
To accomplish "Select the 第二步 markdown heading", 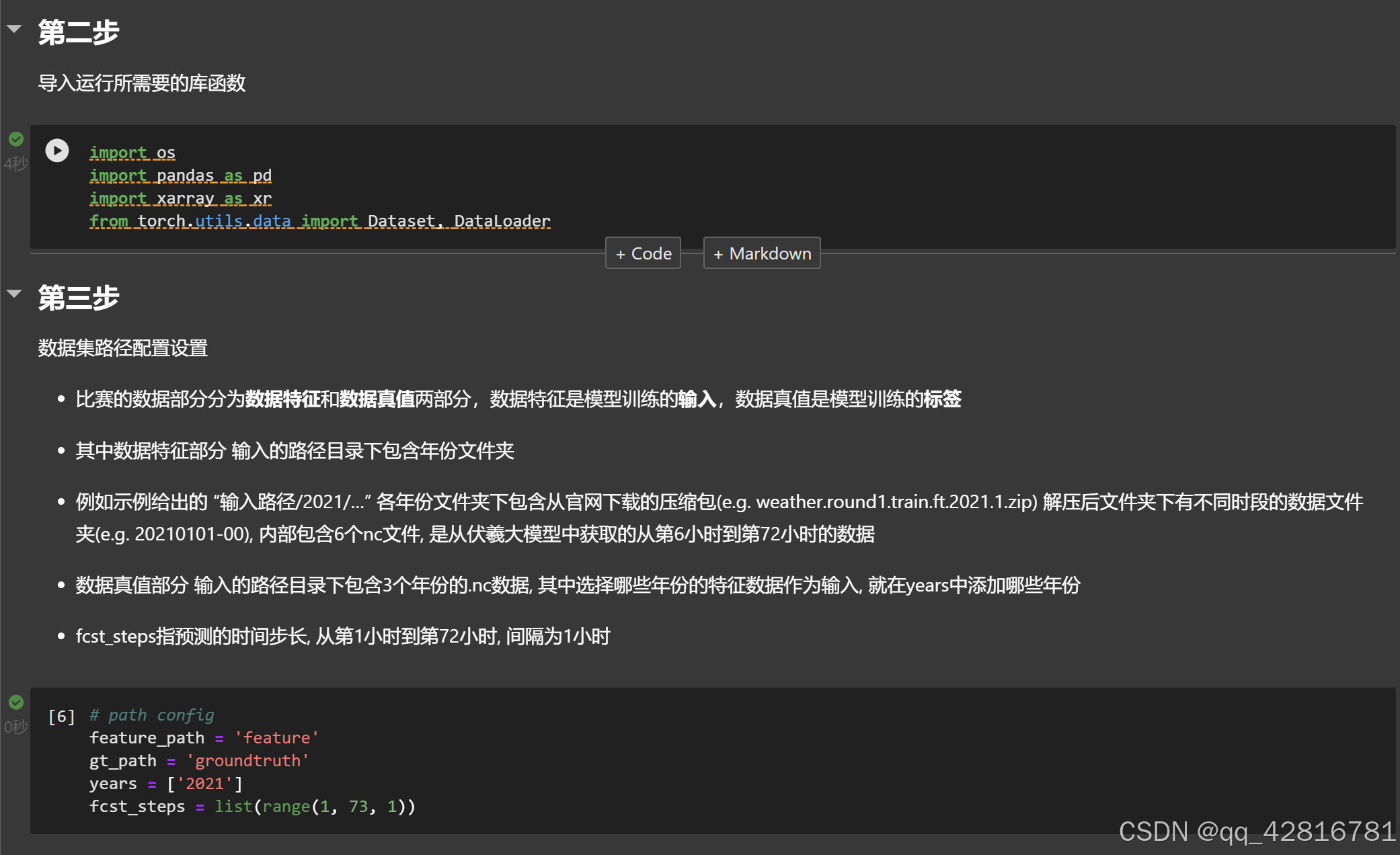I will (x=77, y=32).
